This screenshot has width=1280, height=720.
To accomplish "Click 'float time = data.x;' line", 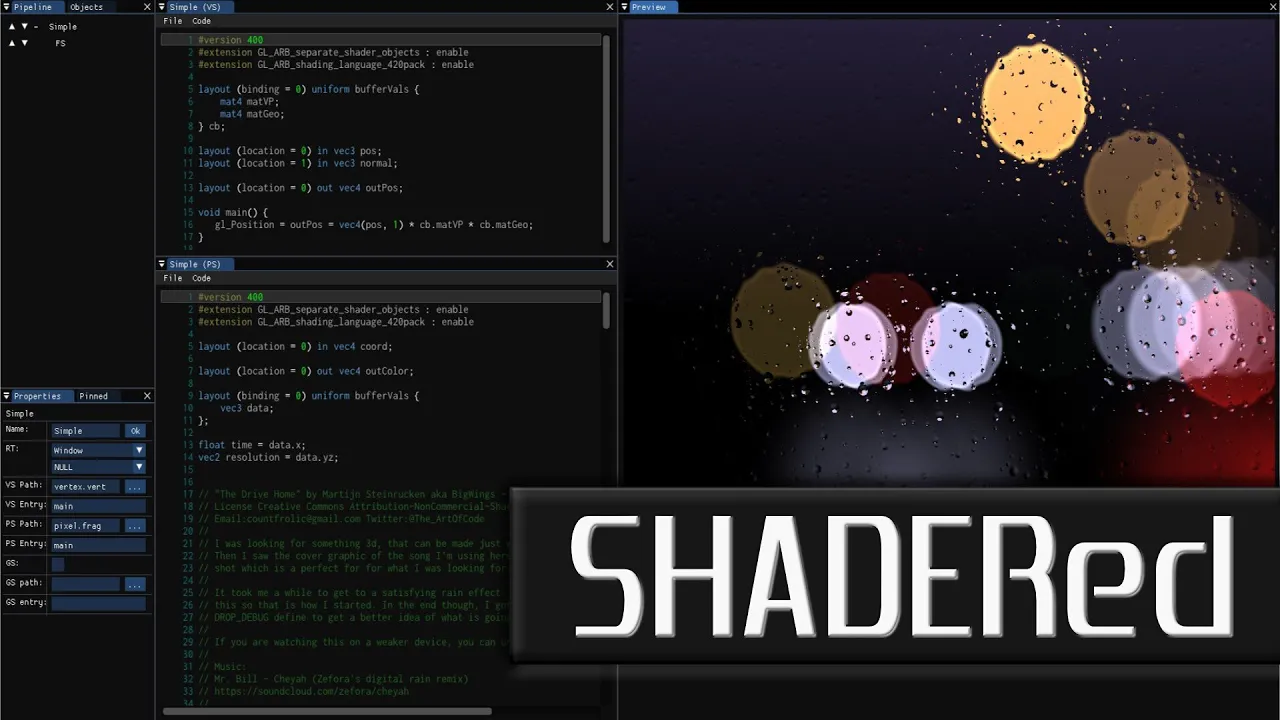I will (251, 445).
